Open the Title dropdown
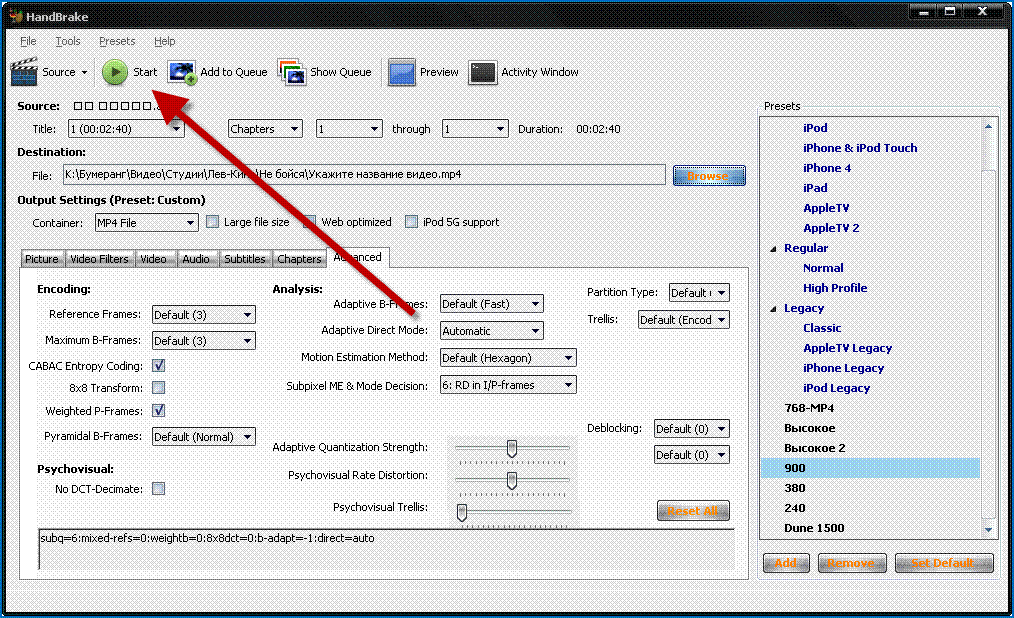The height and width of the screenshot is (618, 1014). (x=126, y=129)
